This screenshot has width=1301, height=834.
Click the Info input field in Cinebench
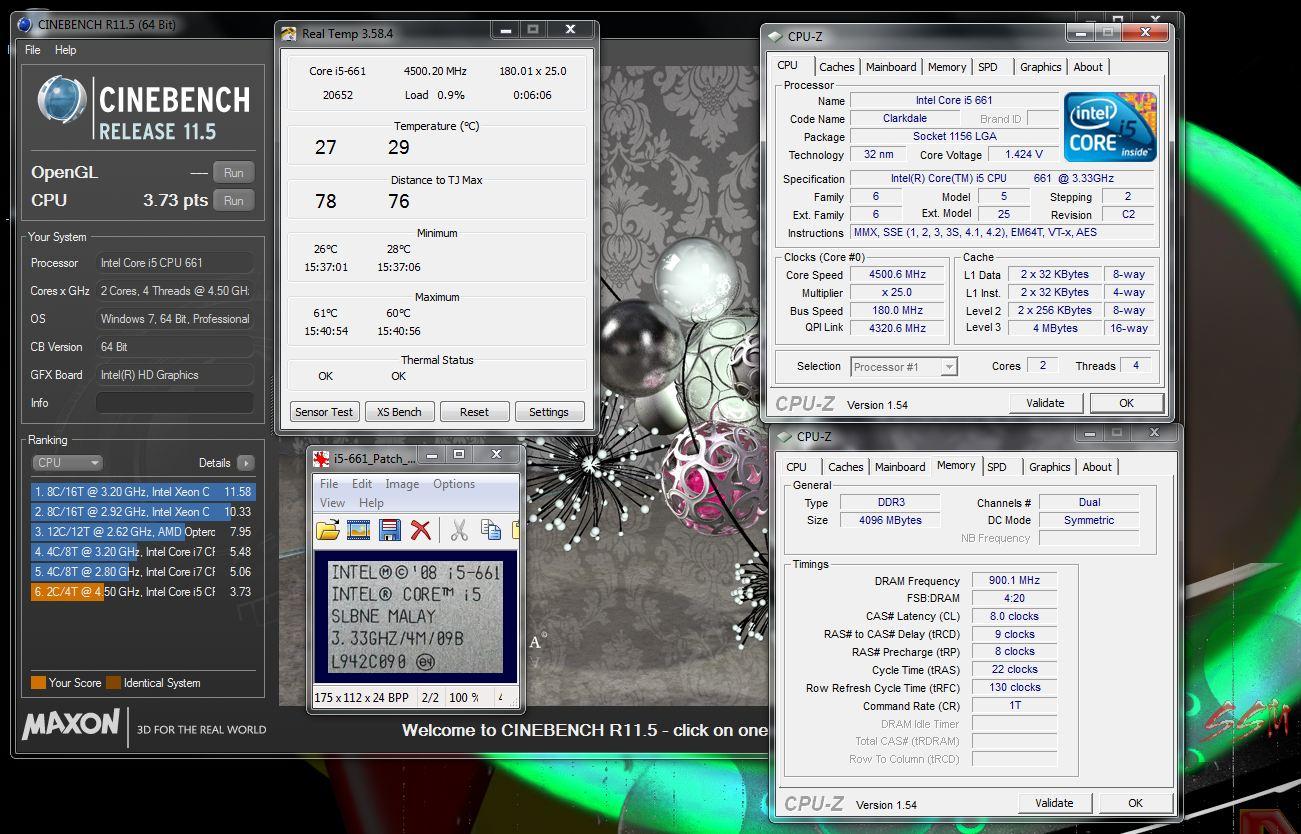(175, 403)
